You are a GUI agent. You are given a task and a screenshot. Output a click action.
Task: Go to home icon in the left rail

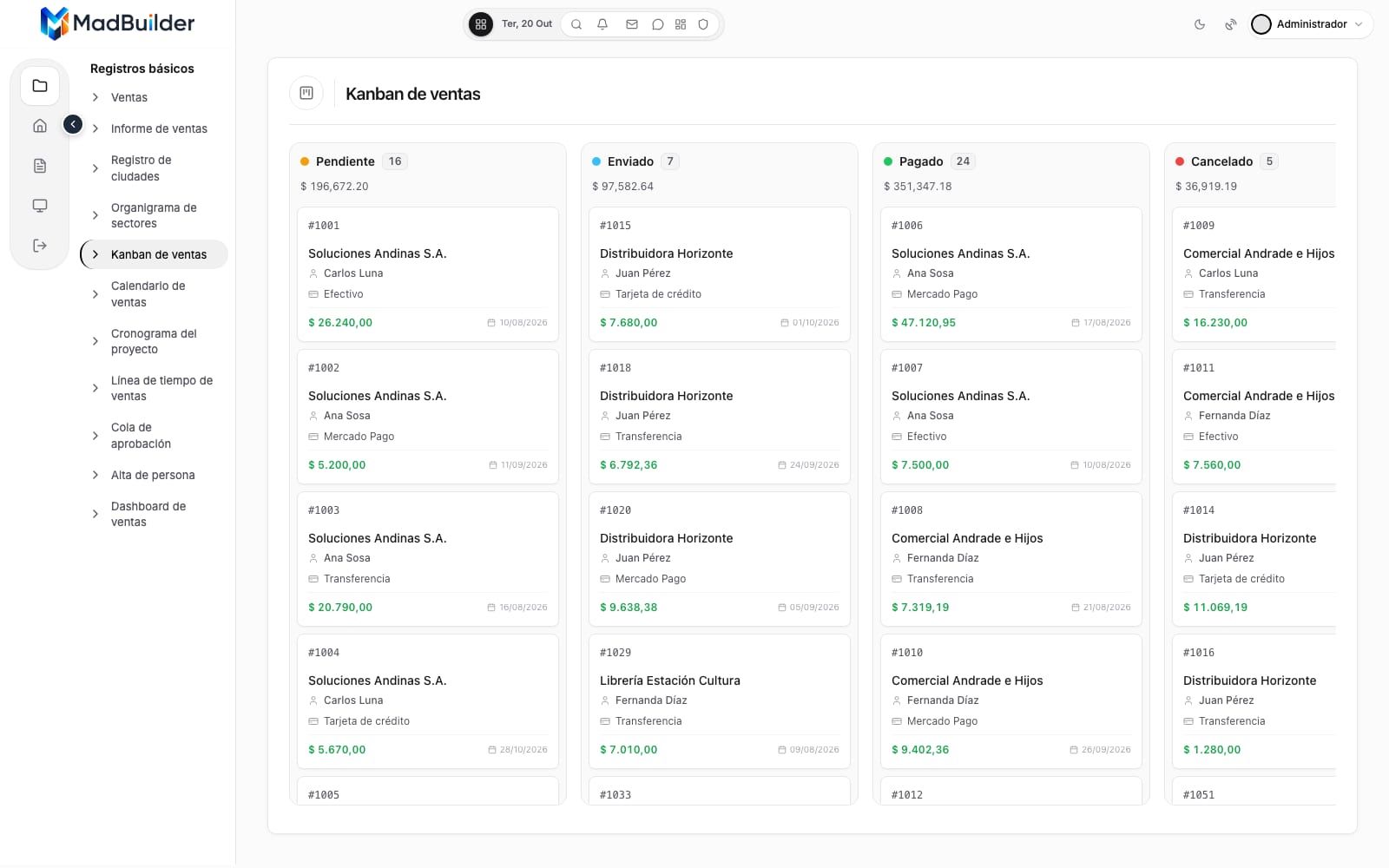[40, 126]
